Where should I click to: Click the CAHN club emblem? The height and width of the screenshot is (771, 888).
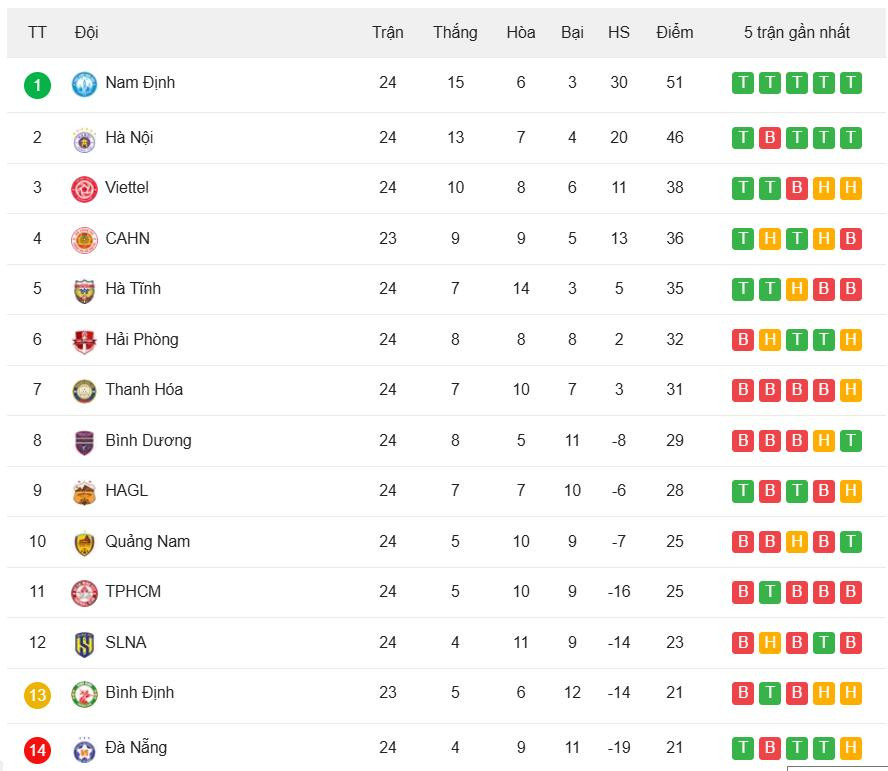(84, 240)
